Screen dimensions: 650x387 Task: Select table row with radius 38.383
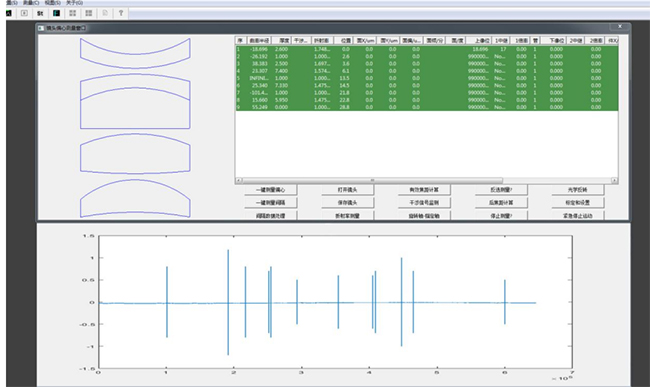pyautogui.click(x=427, y=63)
